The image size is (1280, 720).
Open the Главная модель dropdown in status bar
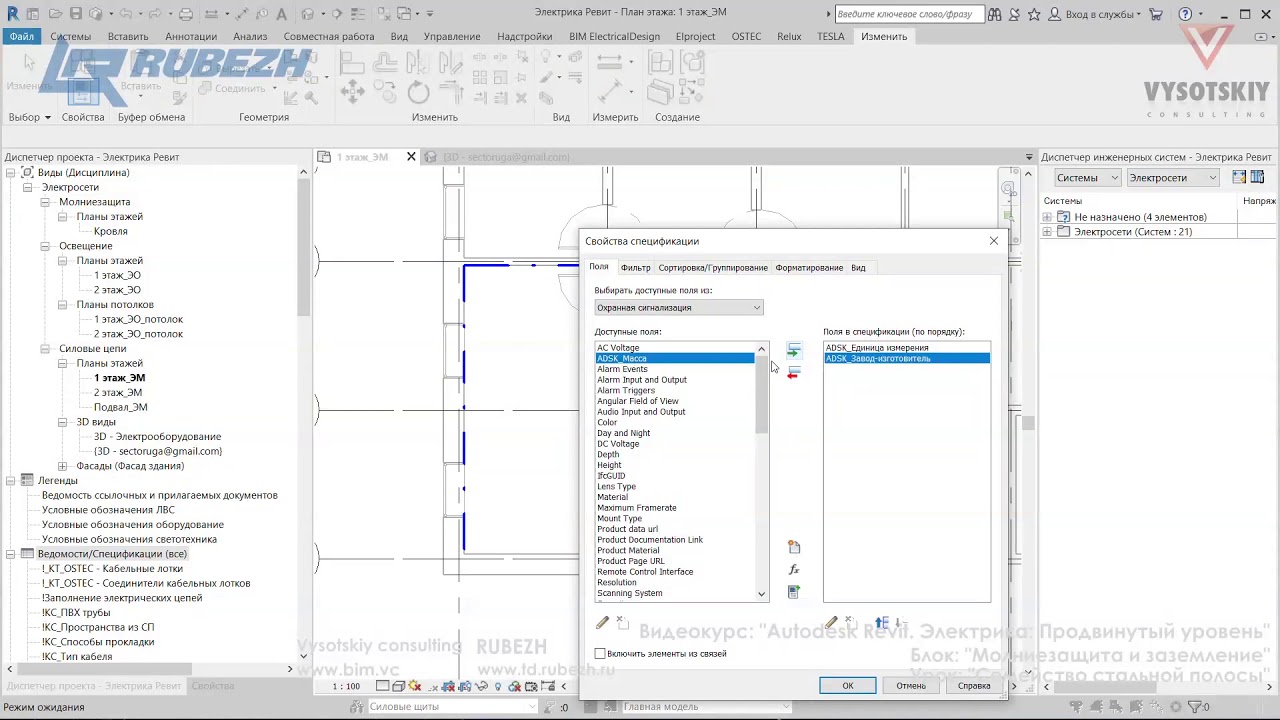coord(705,707)
